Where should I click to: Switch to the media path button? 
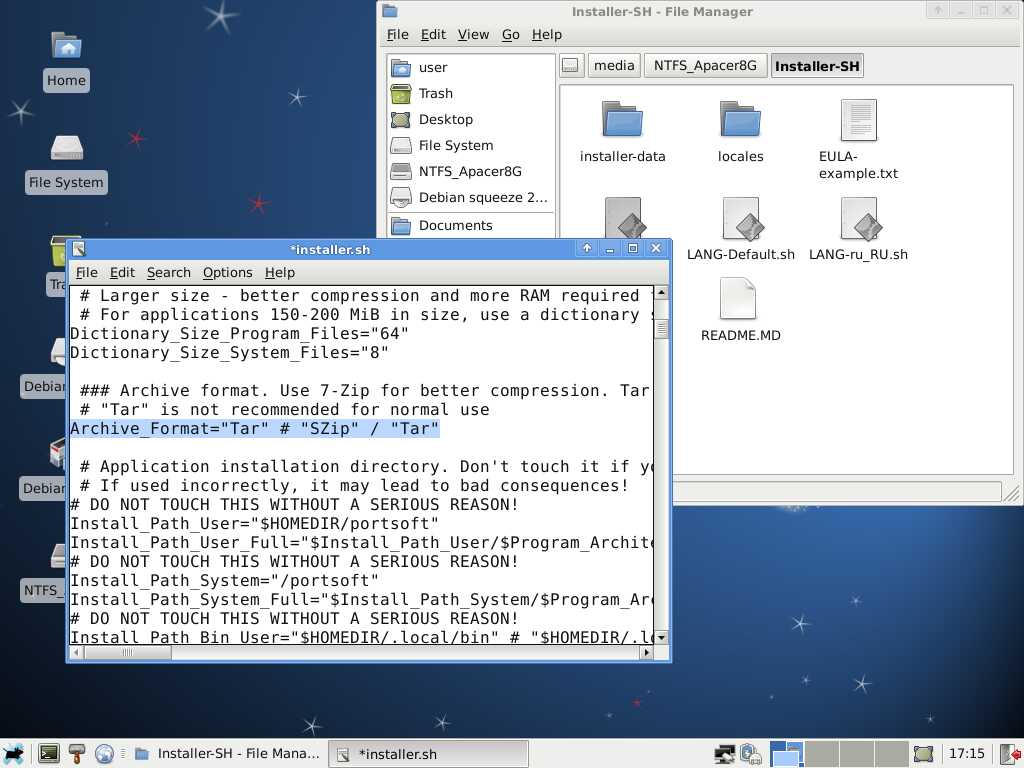click(x=613, y=66)
